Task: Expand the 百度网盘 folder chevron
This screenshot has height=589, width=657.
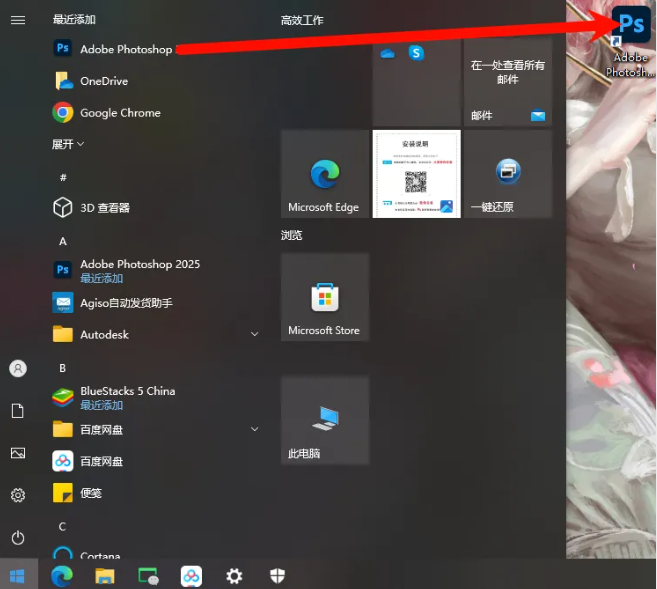Action: point(254,429)
